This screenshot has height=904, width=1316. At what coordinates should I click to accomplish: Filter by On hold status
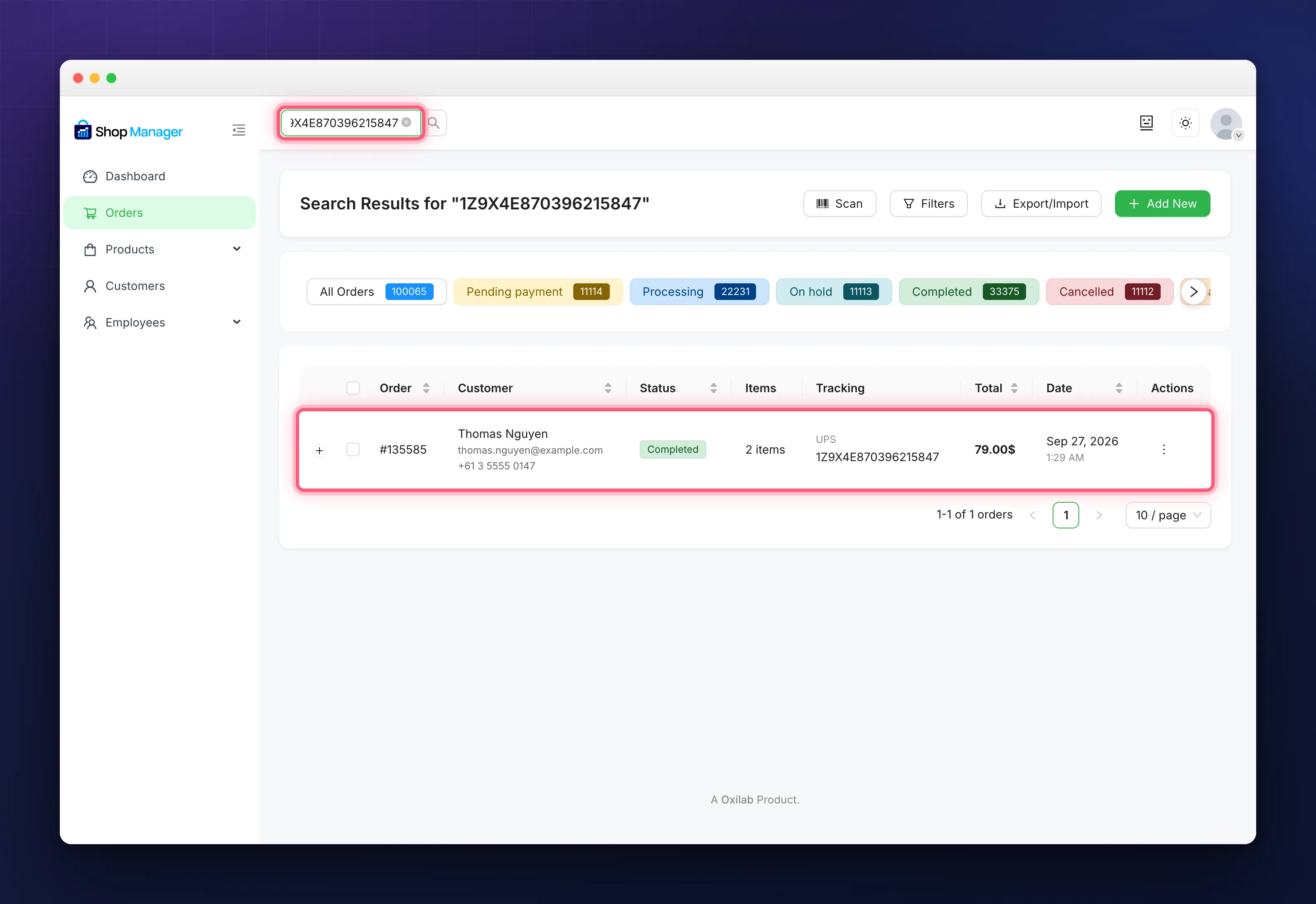click(834, 292)
